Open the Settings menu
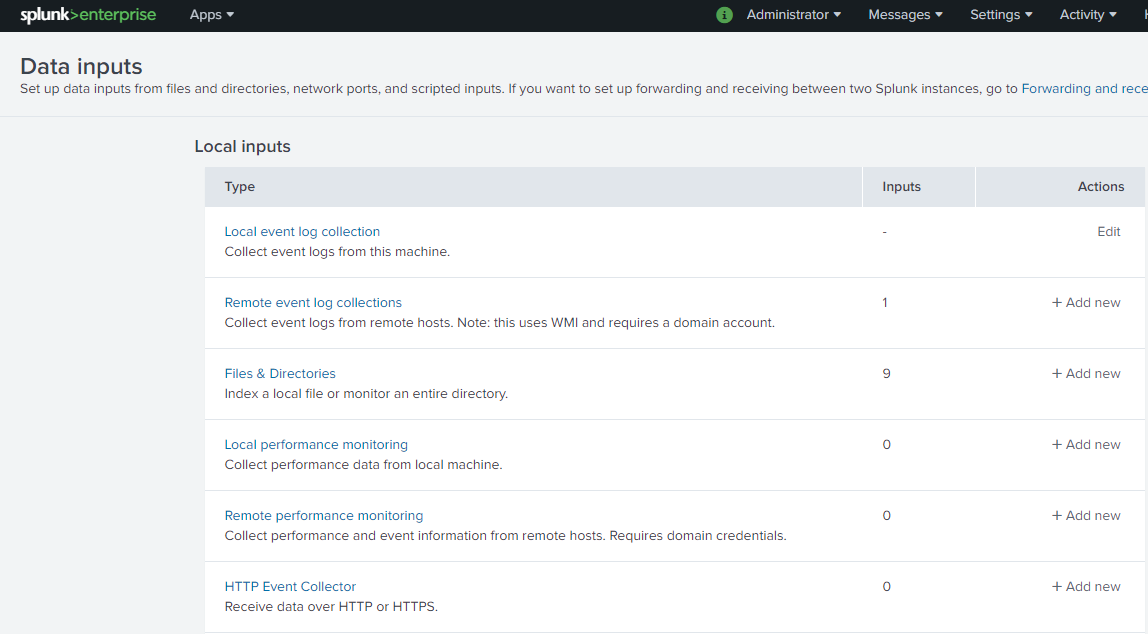The image size is (1148, 634). (x=1000, y=15)
